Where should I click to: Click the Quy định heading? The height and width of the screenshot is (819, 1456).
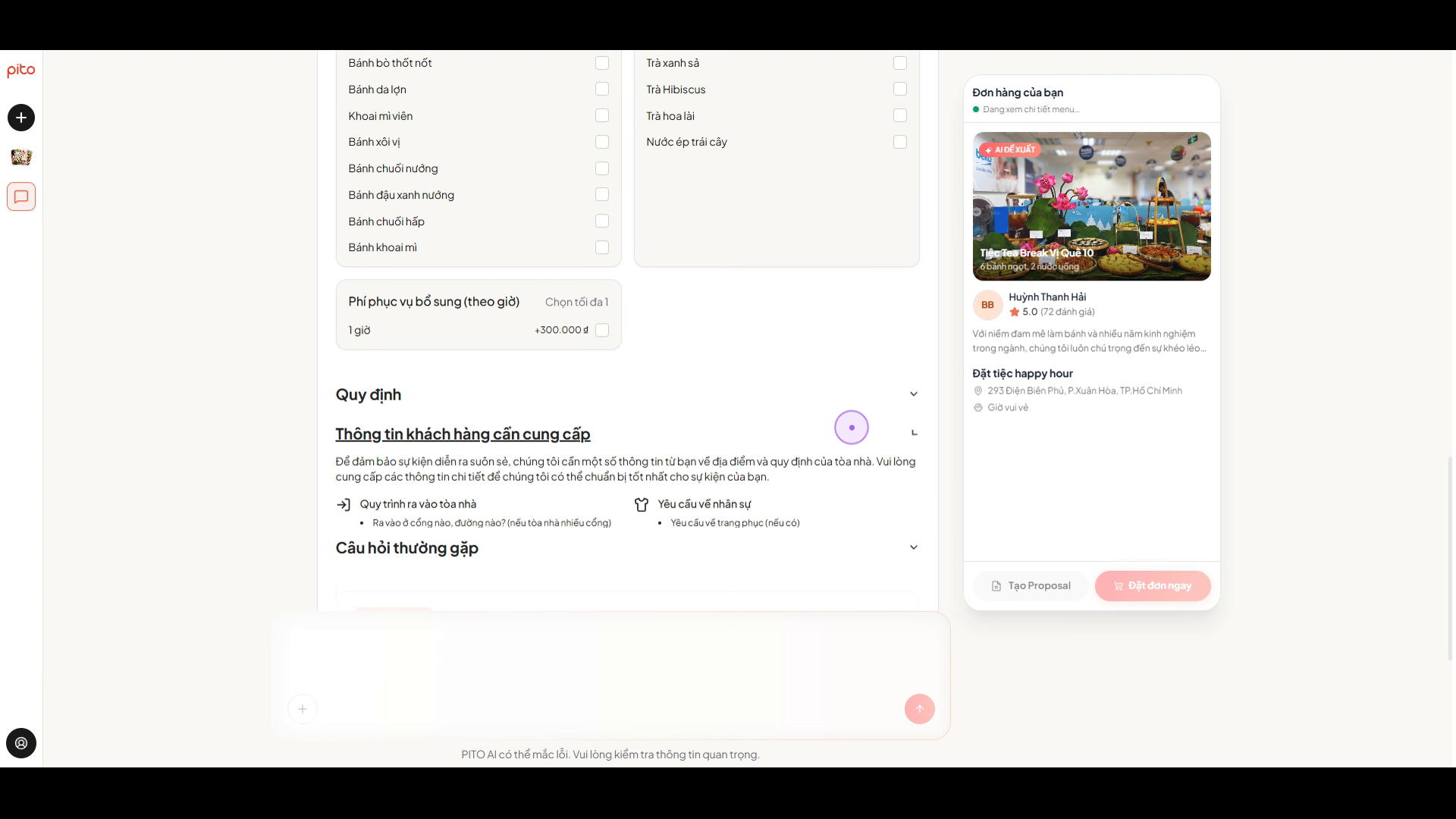pyautogui.click(x=369, y=394)
